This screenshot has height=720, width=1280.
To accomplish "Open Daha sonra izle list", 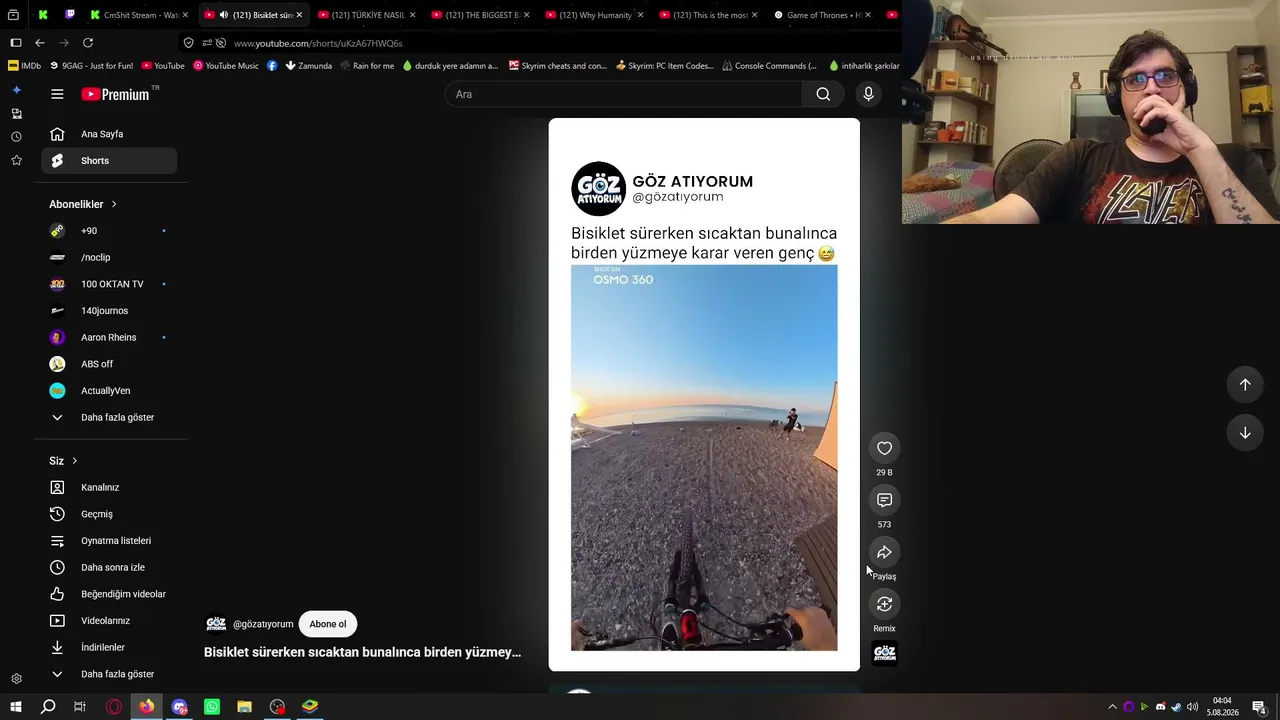I will (x=108, y=568).
